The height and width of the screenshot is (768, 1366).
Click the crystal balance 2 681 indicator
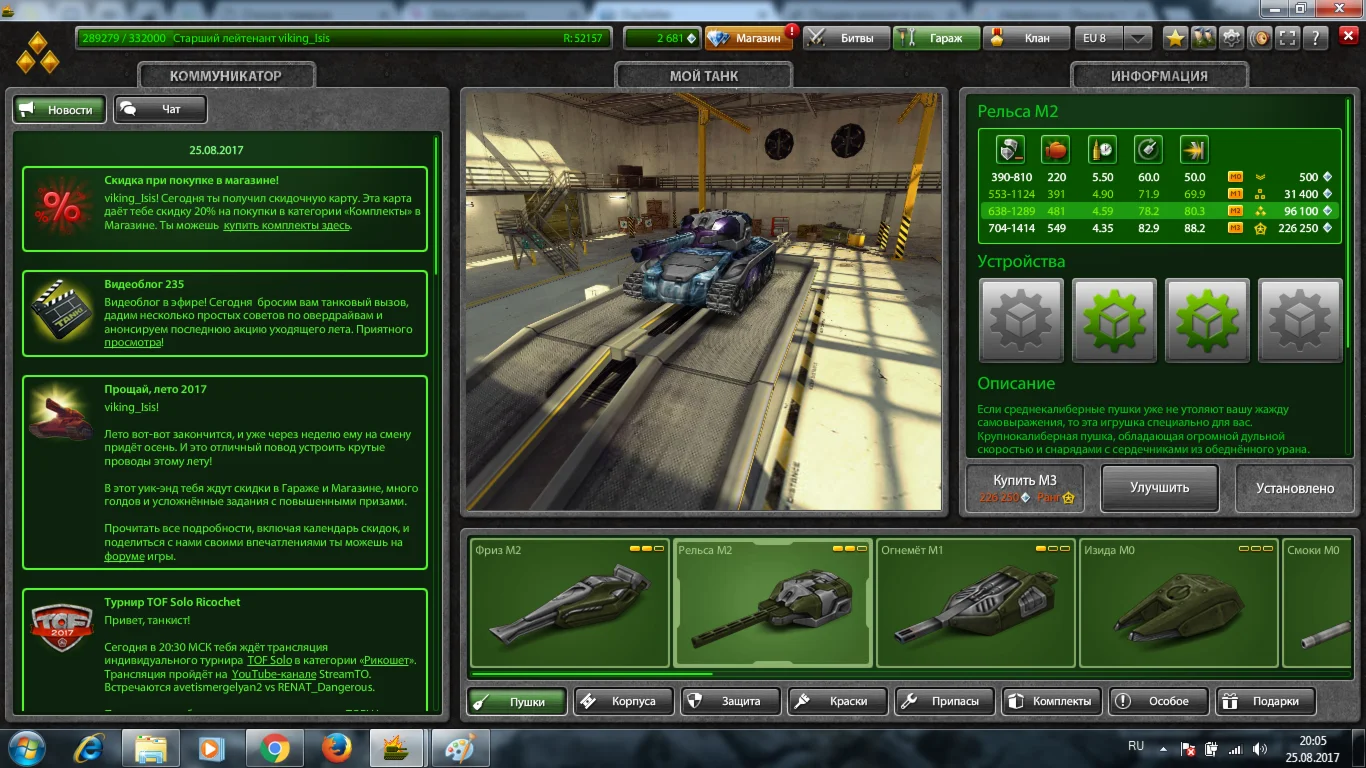[661, 38]
